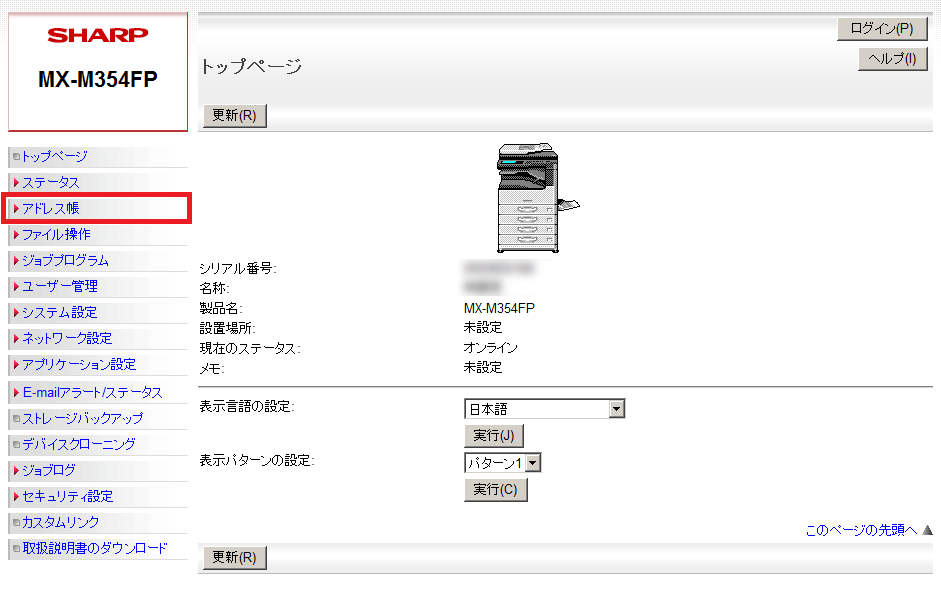The width and height of the screenshot is (941, 597).
Task: Open アプリケーション設定 menu item
Action: click(x=79, y=364)
